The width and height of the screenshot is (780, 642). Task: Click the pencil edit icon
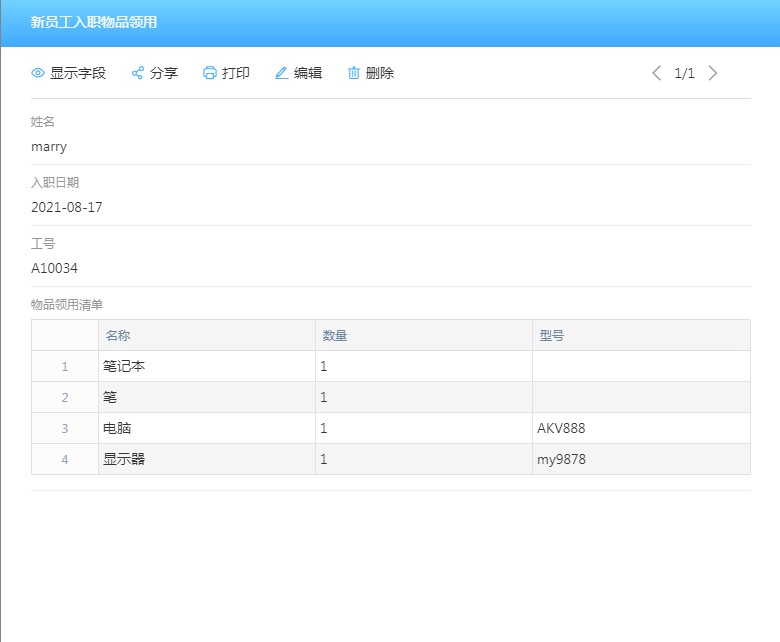pos(282,73)
